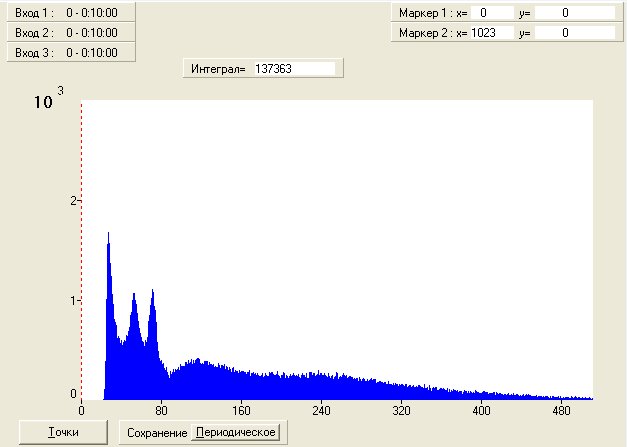Image resolution: width=627 pixels, height=447 pixels.
Task: Click Маркер 2 y value field
Action: coord(575,33)
